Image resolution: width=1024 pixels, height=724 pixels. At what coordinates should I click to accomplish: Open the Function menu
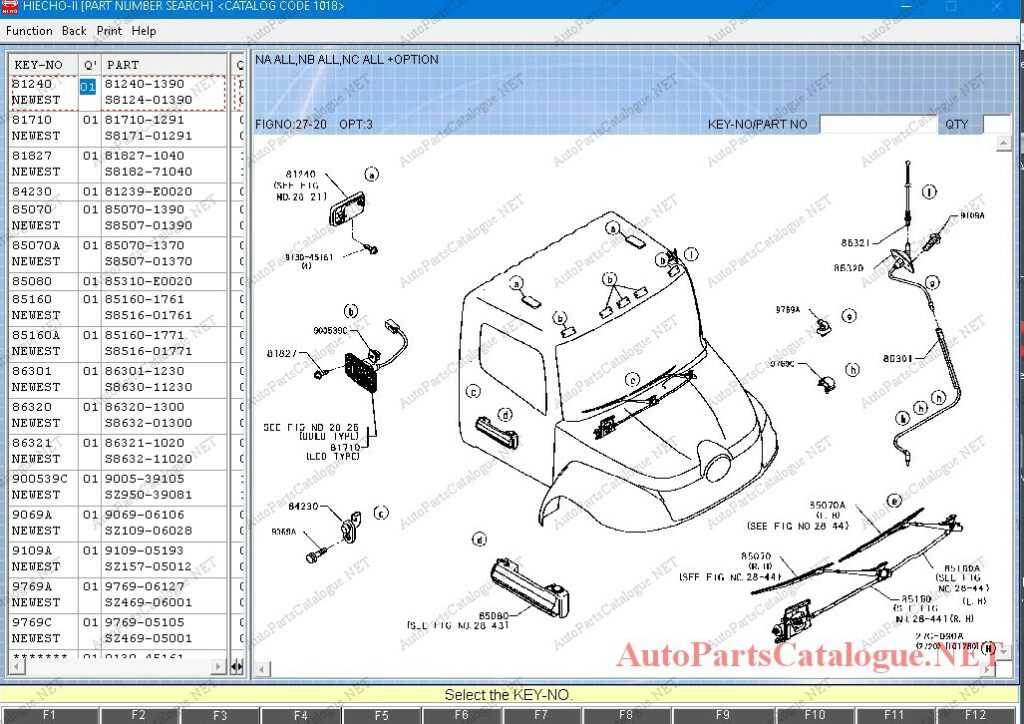click(28, 31)
